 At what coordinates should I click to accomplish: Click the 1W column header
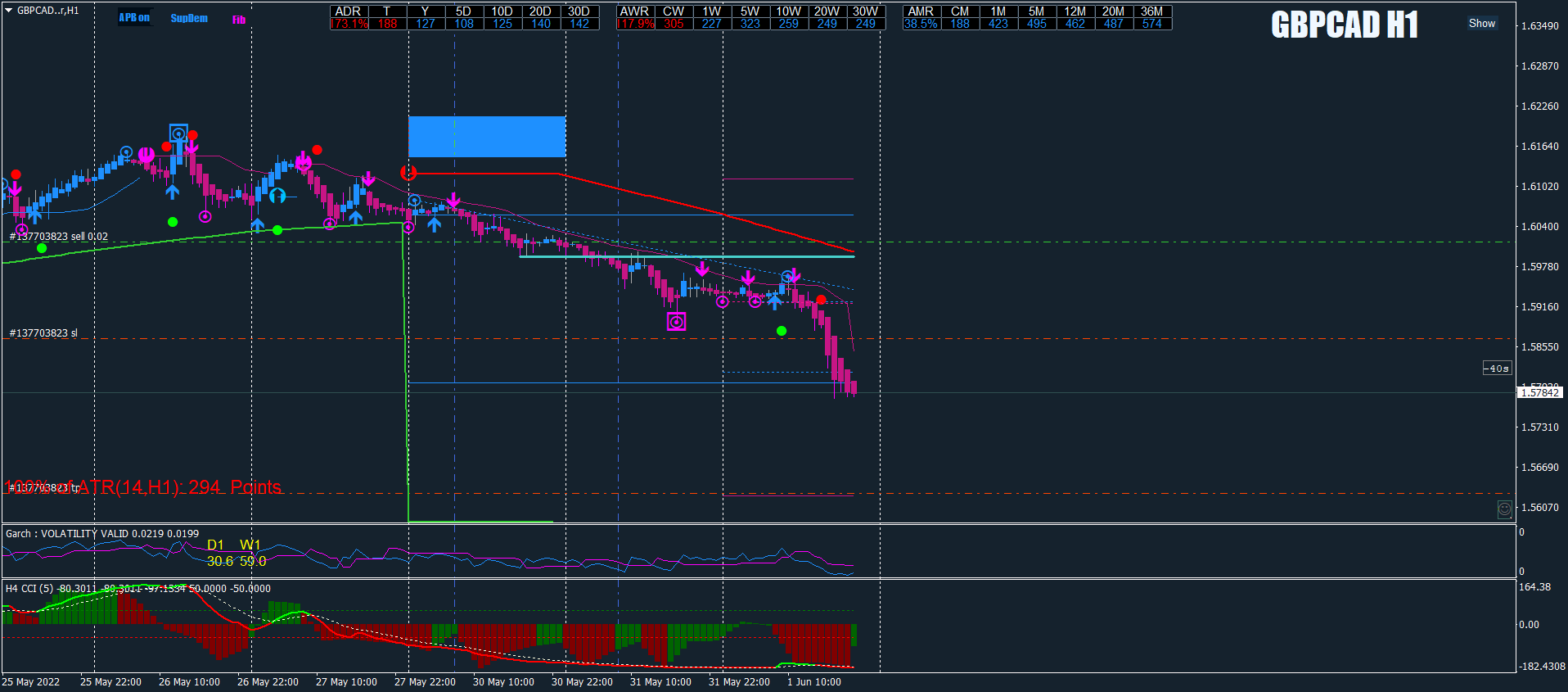pos(712,11)
